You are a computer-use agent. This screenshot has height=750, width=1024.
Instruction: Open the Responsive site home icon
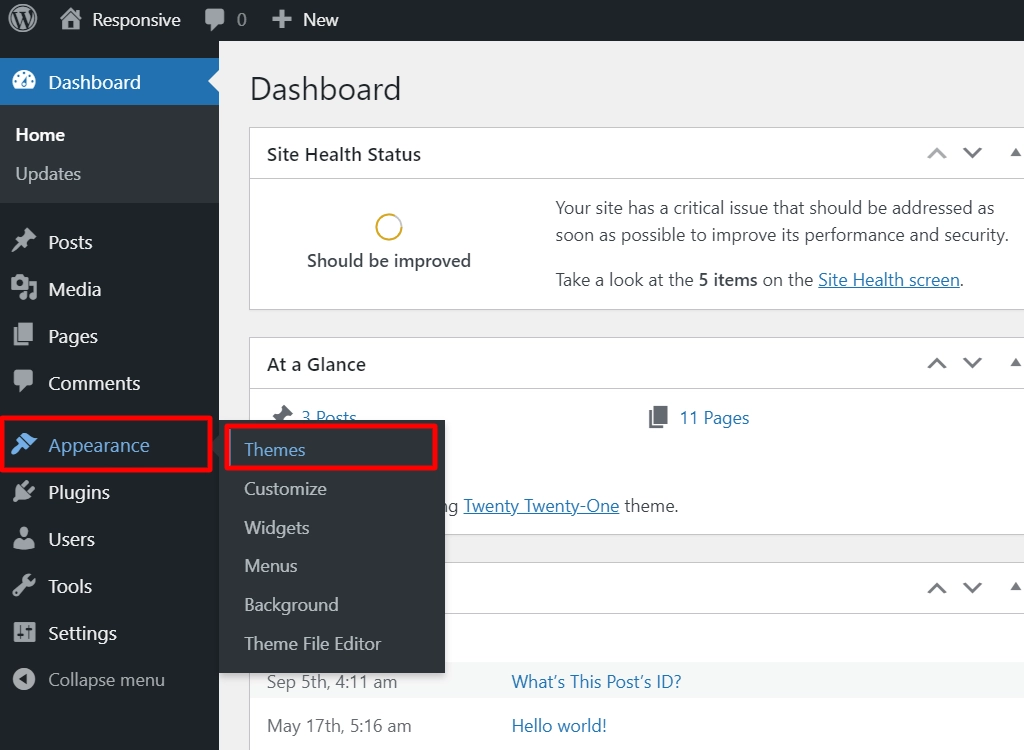pos(71,20)
